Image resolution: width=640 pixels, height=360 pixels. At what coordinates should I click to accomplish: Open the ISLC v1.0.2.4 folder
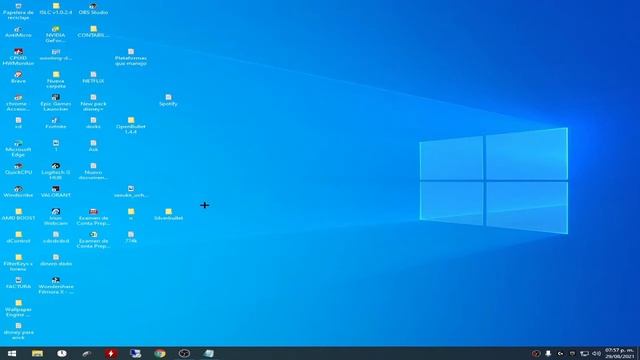coord(56,9)
